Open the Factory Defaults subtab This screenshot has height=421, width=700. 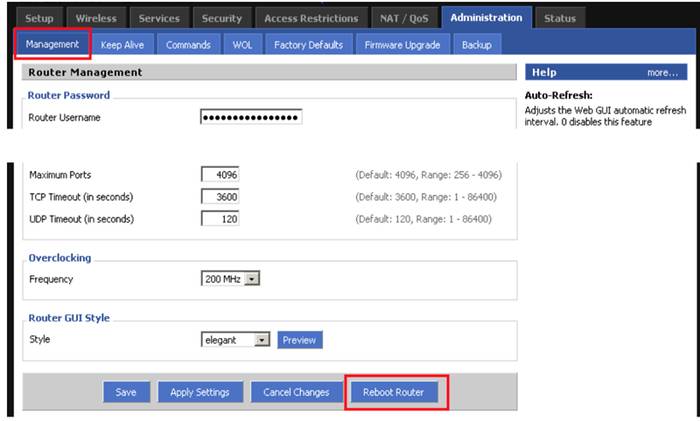pos(308,45)
